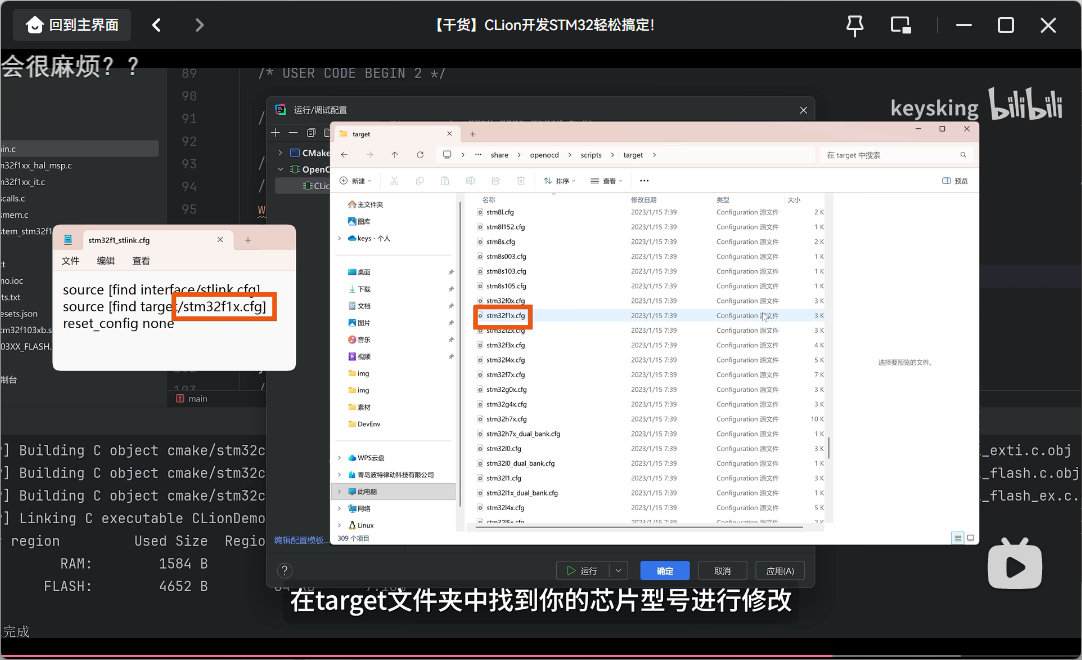Click the file list vertical scrollbar

(x=828, y=448)
